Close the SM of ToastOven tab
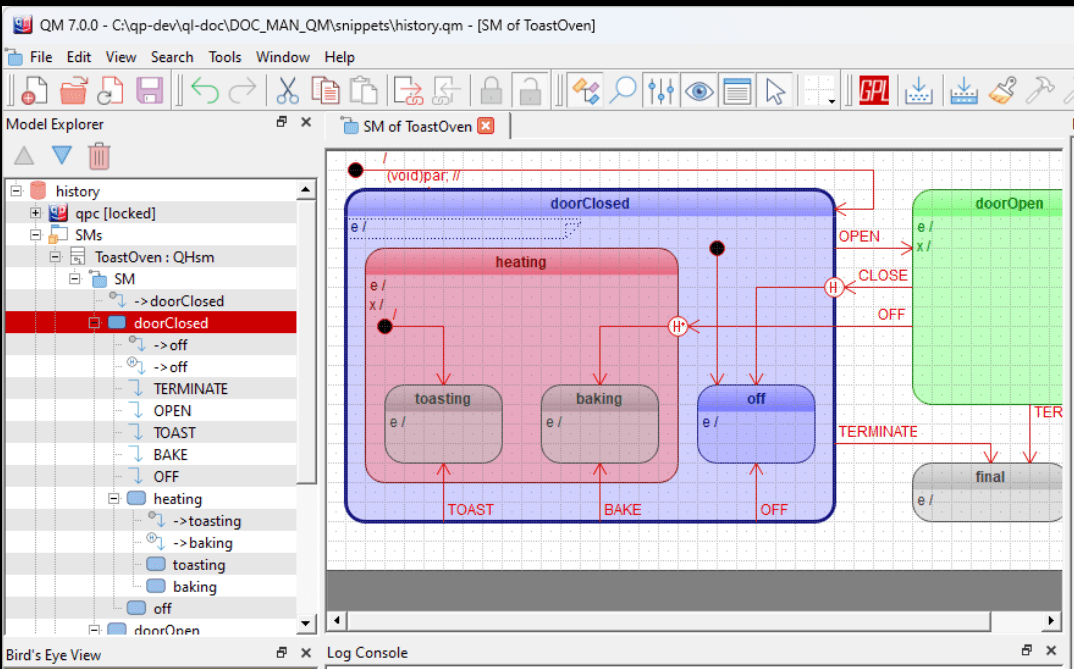Screen dimensions: 1074x669 (486, 126)
